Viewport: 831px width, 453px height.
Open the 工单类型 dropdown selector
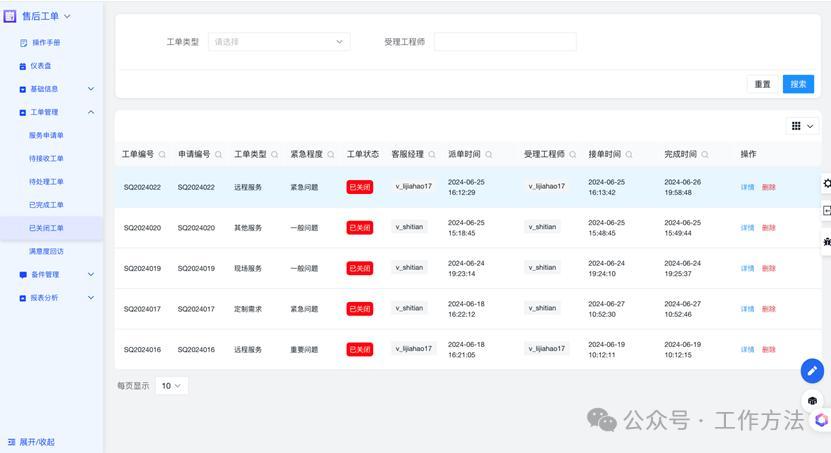click(x=279, y=42)
